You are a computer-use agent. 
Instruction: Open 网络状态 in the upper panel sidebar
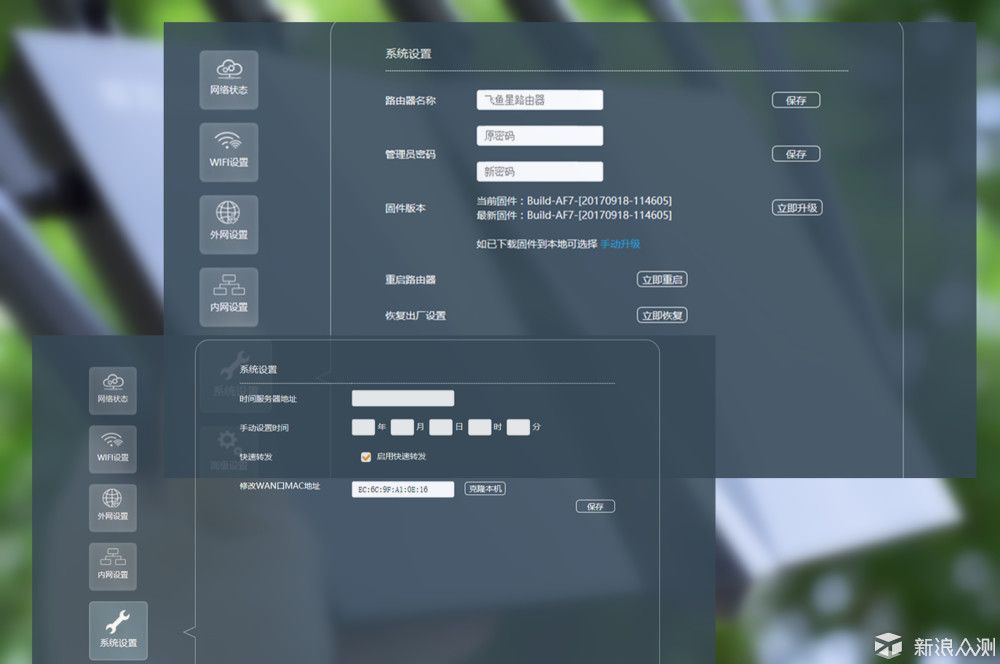pos(229,80)
